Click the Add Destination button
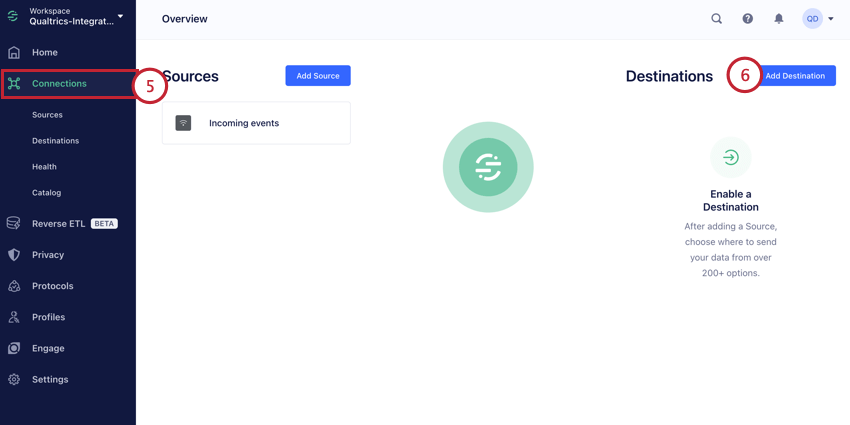Image resolution: width=850 pixels, height=425 pixels. (x=795, y=76)
